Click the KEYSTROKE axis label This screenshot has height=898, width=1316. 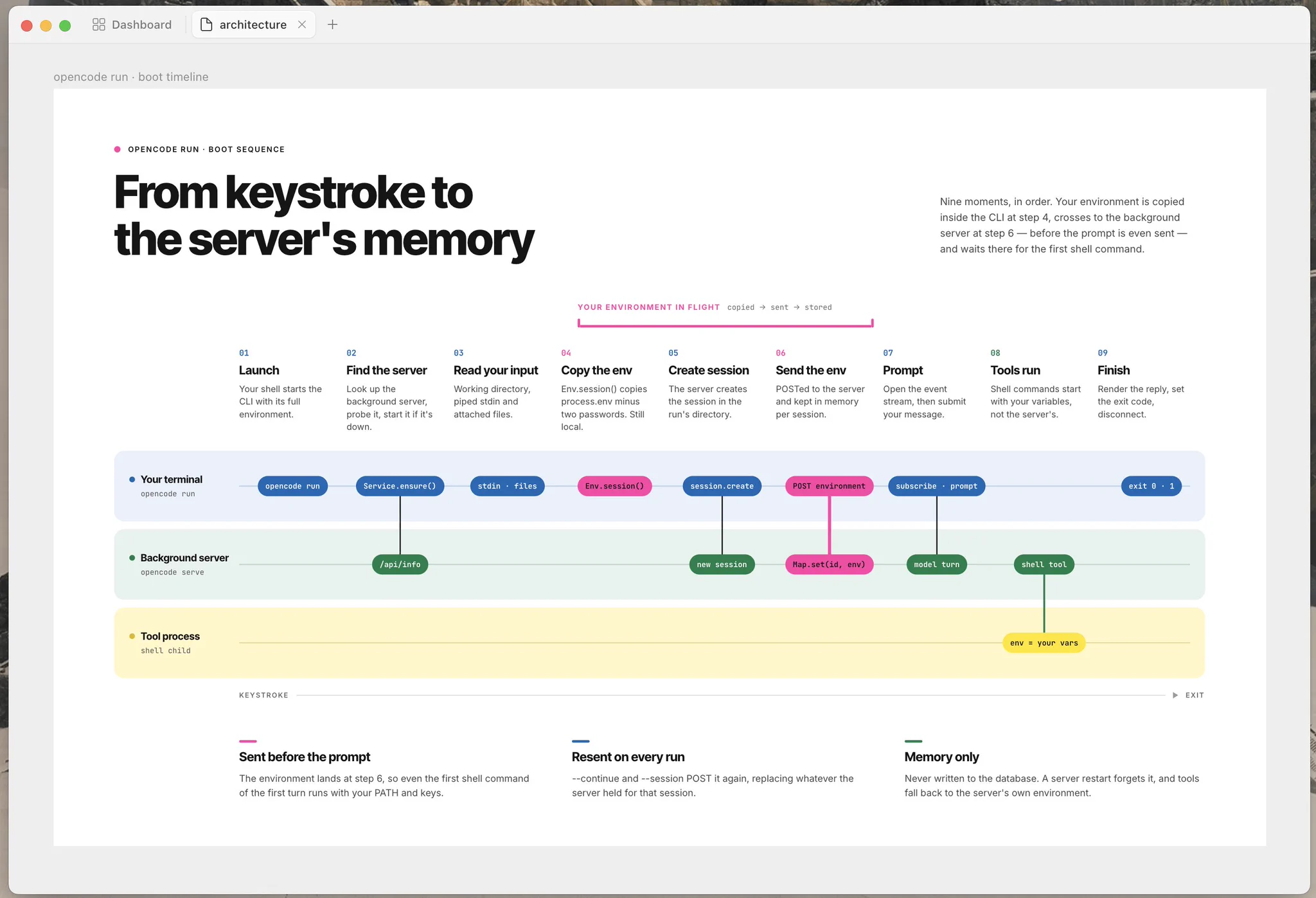263,696
